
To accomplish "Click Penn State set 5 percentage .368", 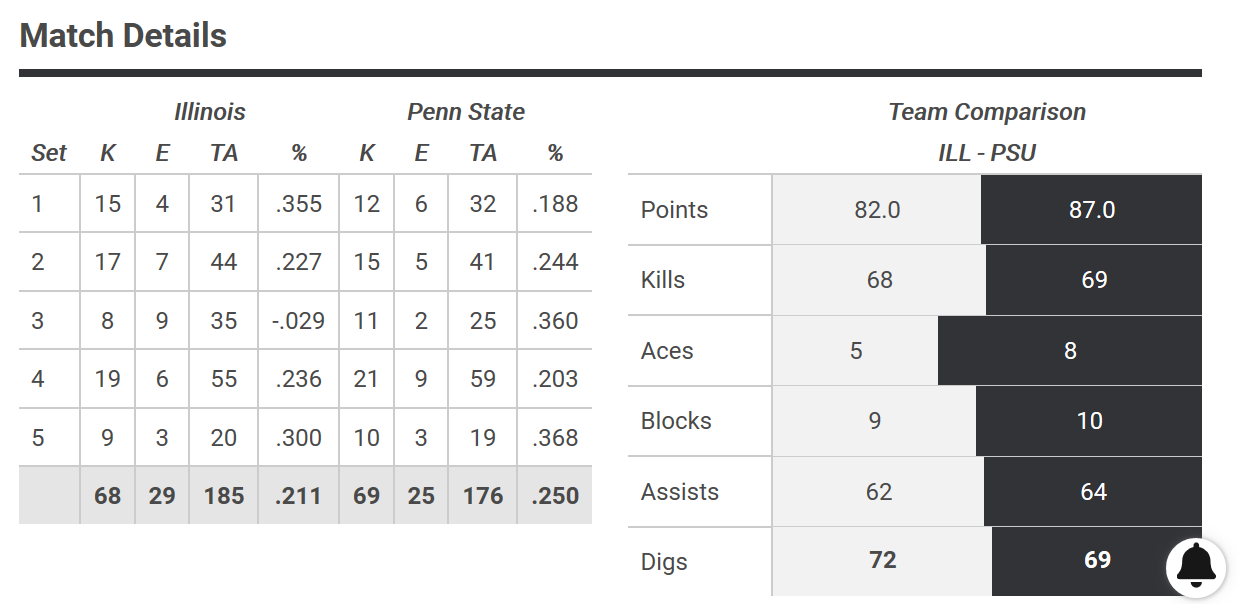I will pos(555,438).
